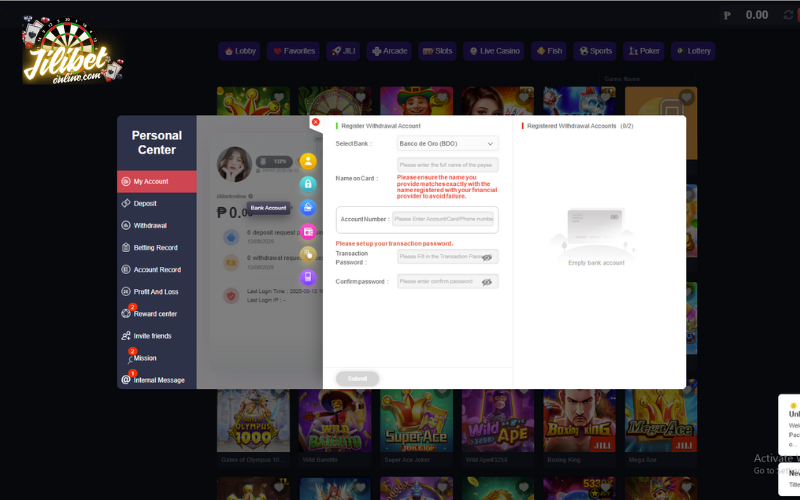Show the Transaction Password characters

tap(487, 257)
